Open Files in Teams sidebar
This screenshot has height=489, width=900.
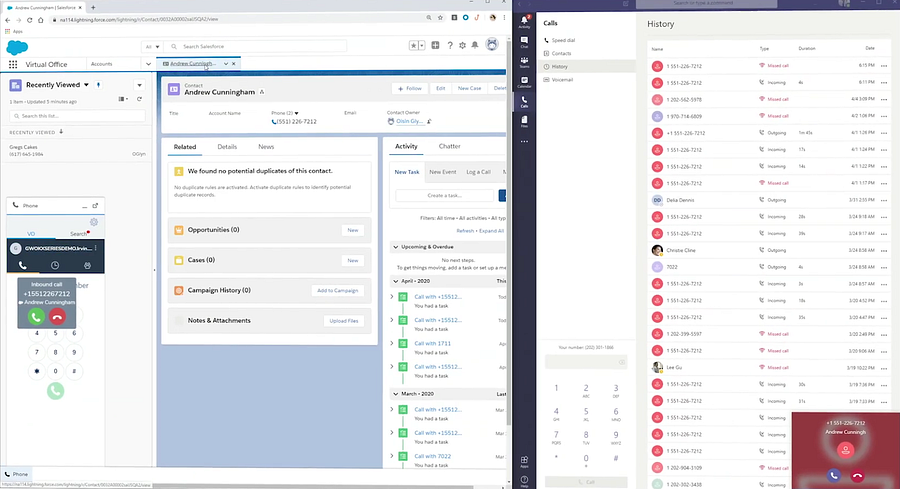524,121
